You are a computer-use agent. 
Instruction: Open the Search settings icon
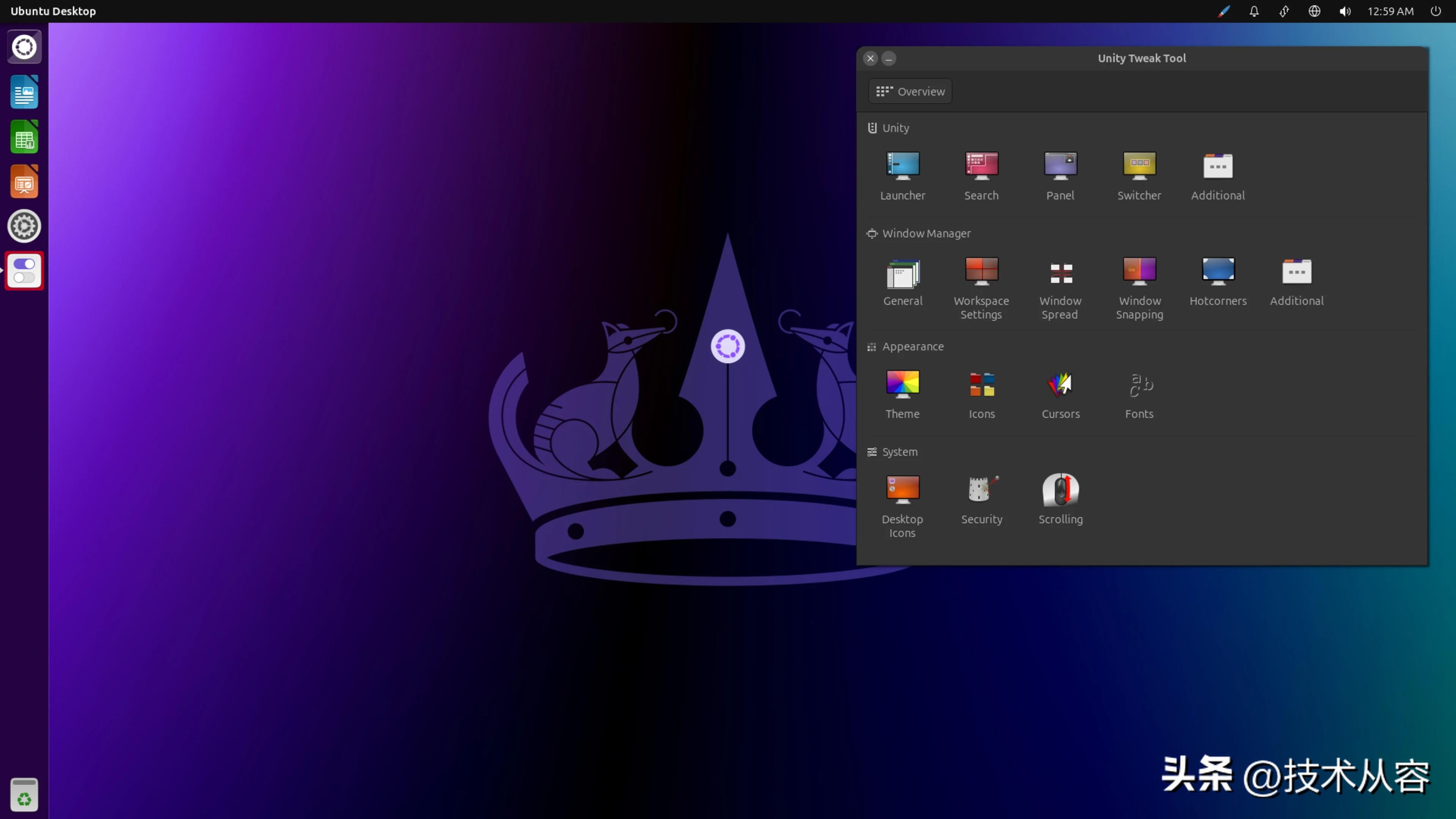coord(981,175)
